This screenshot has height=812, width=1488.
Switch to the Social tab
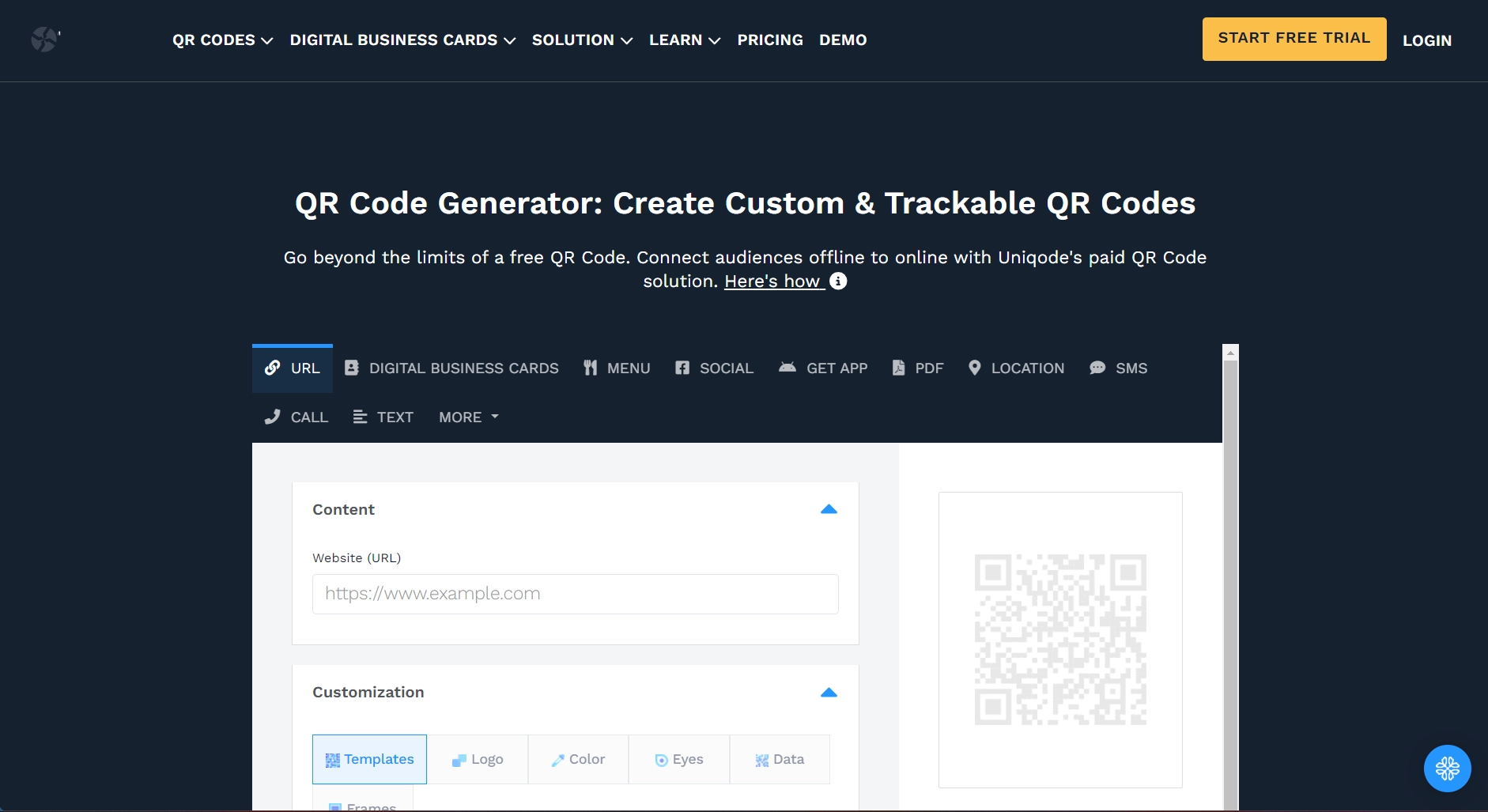(x=714, y=368)
